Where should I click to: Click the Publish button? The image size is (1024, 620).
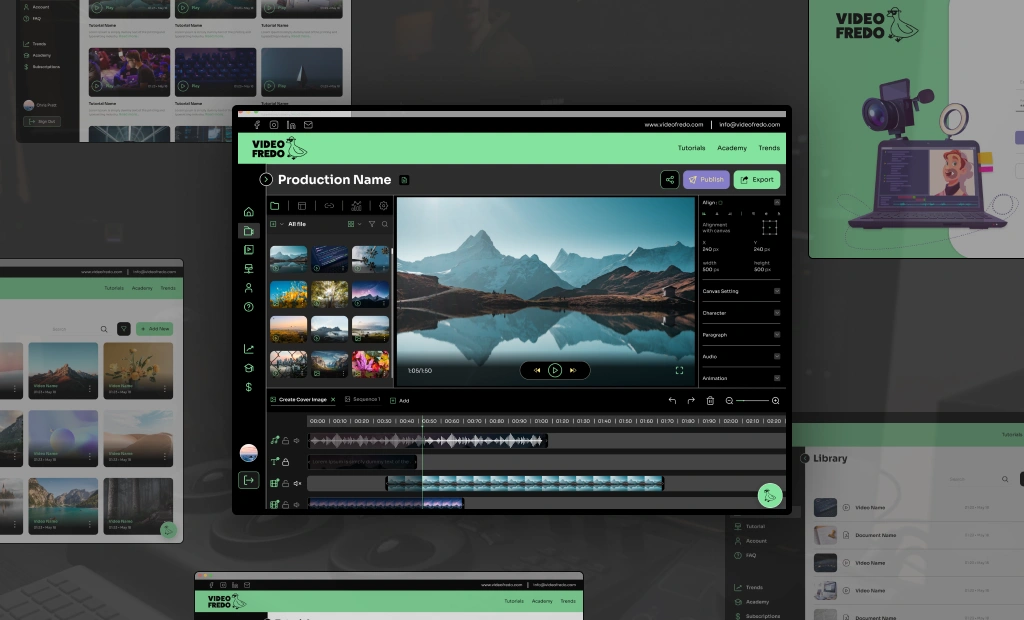706,180
